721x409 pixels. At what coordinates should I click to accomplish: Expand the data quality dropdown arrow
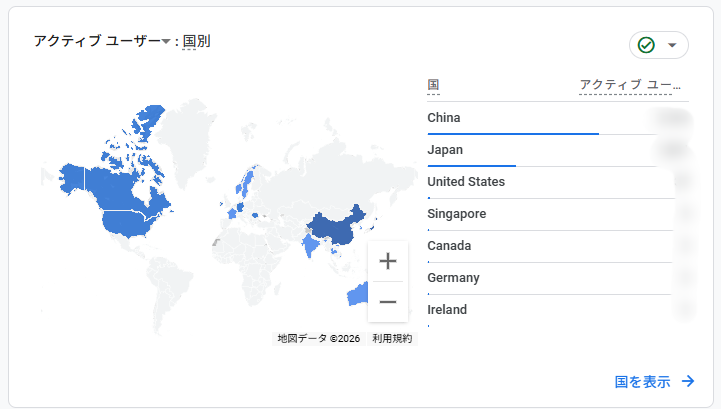pyautogui.click(x=672, y=45)
